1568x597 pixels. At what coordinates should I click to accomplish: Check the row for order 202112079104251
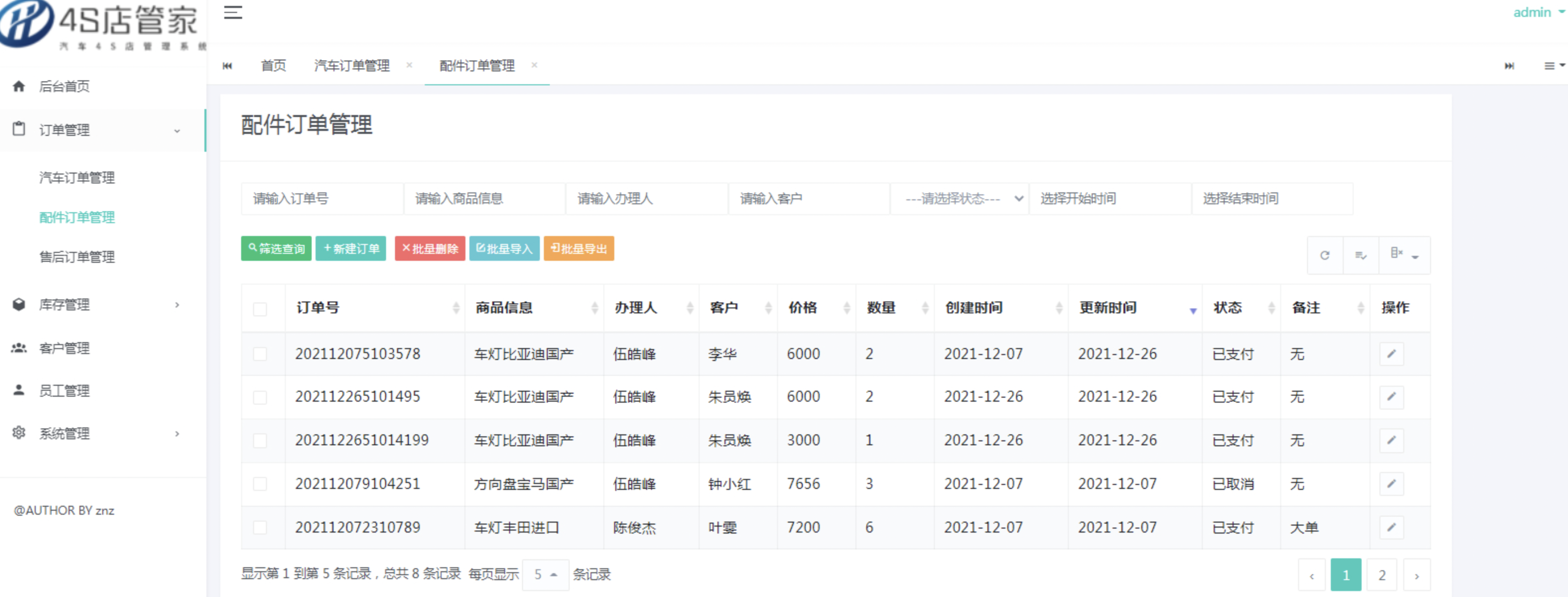260,484
